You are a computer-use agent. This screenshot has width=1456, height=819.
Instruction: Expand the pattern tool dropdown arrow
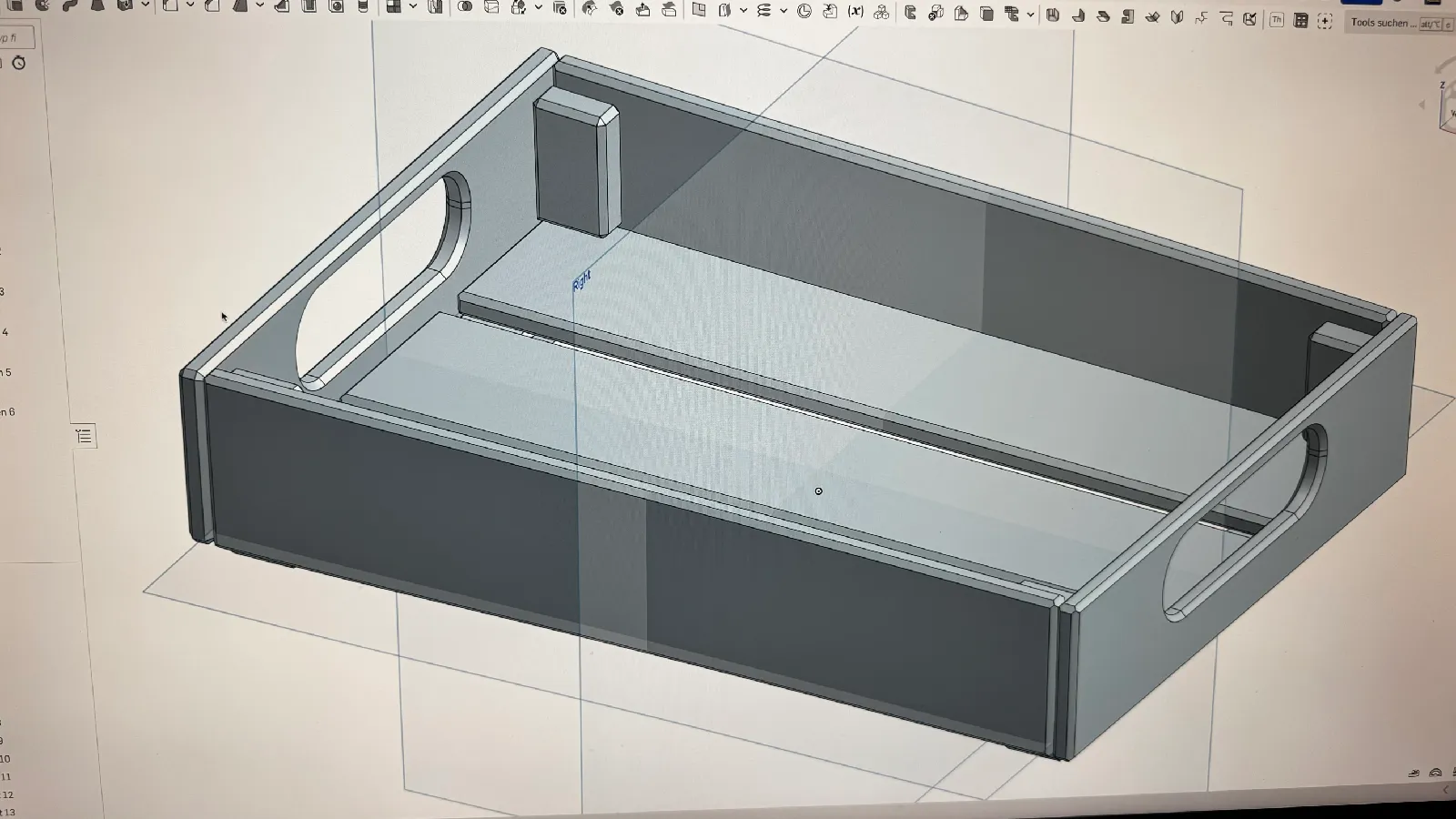pos(413,5)
